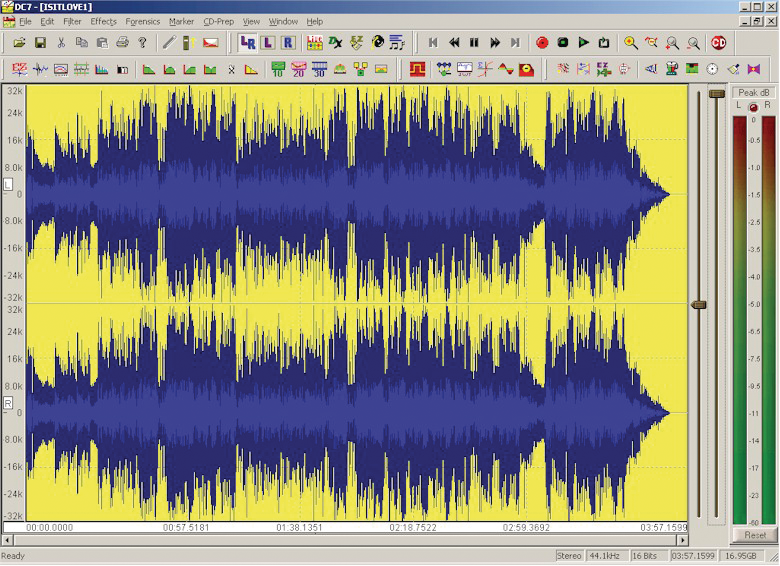The height and width of the screenshot is (566, 780).
Task: Click the scissors Cut icon
Action: [x=61, y=43]
